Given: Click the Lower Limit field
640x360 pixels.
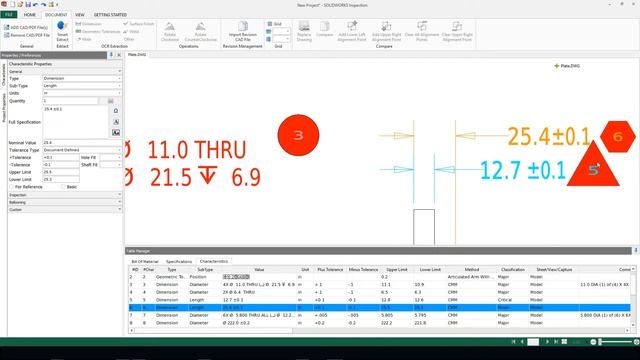Looking at the screenshot, I should coord(61,180).
